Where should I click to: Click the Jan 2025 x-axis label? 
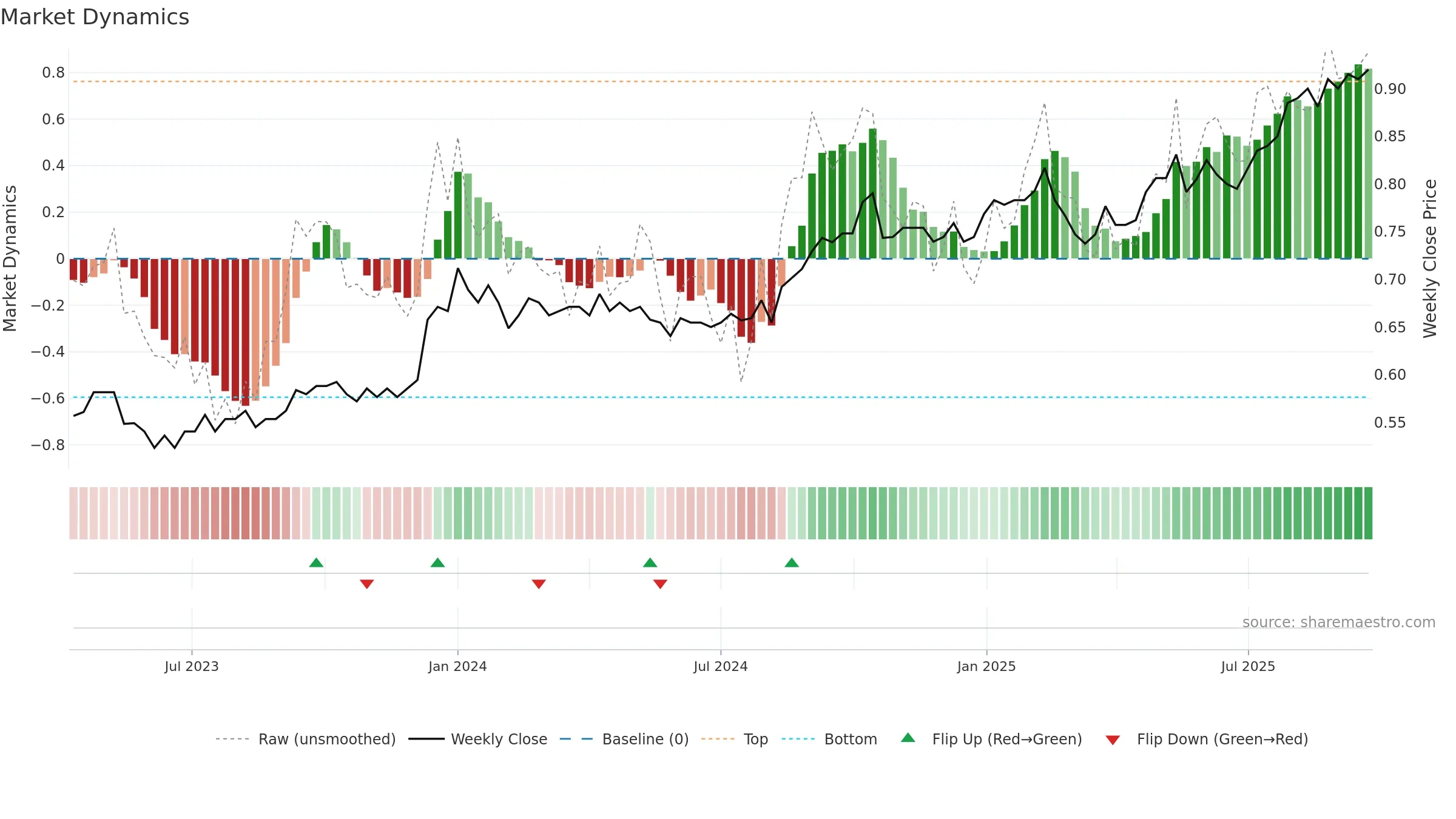point(986,666)
